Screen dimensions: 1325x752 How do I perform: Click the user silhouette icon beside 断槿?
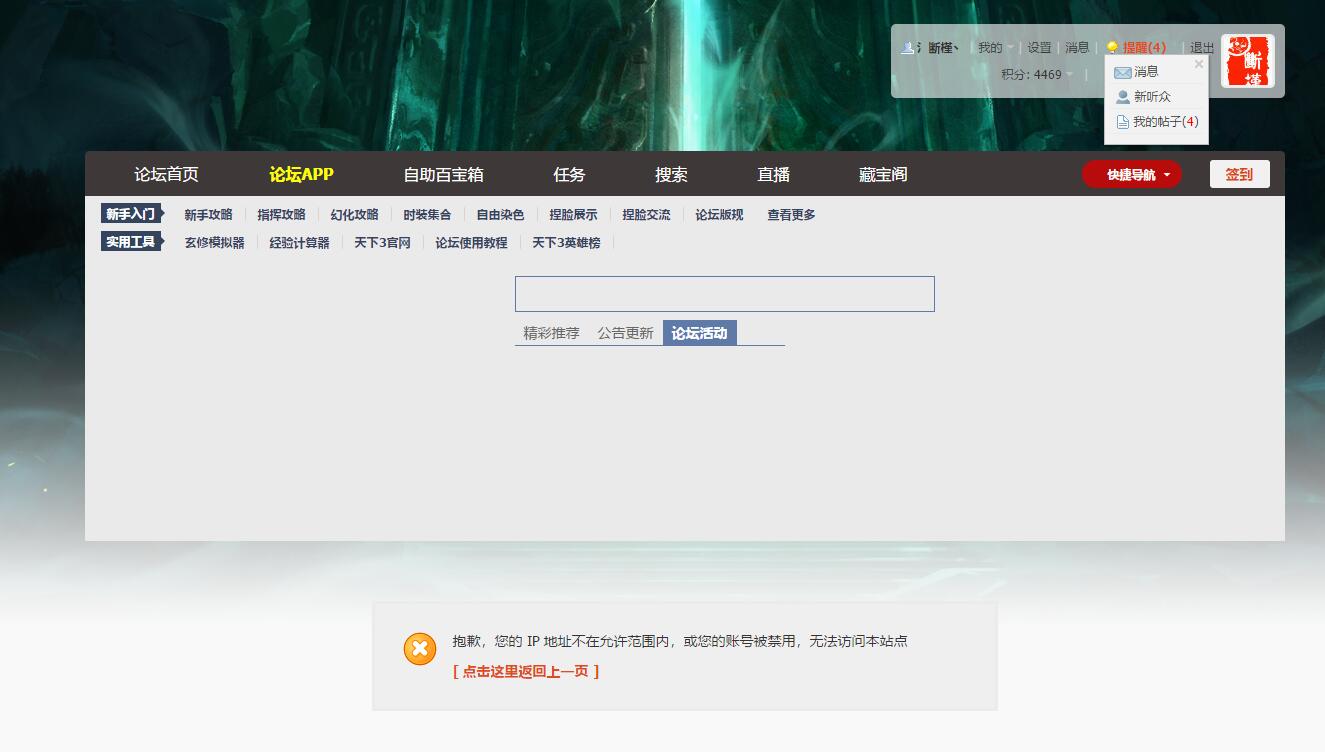tap(908, 47)
